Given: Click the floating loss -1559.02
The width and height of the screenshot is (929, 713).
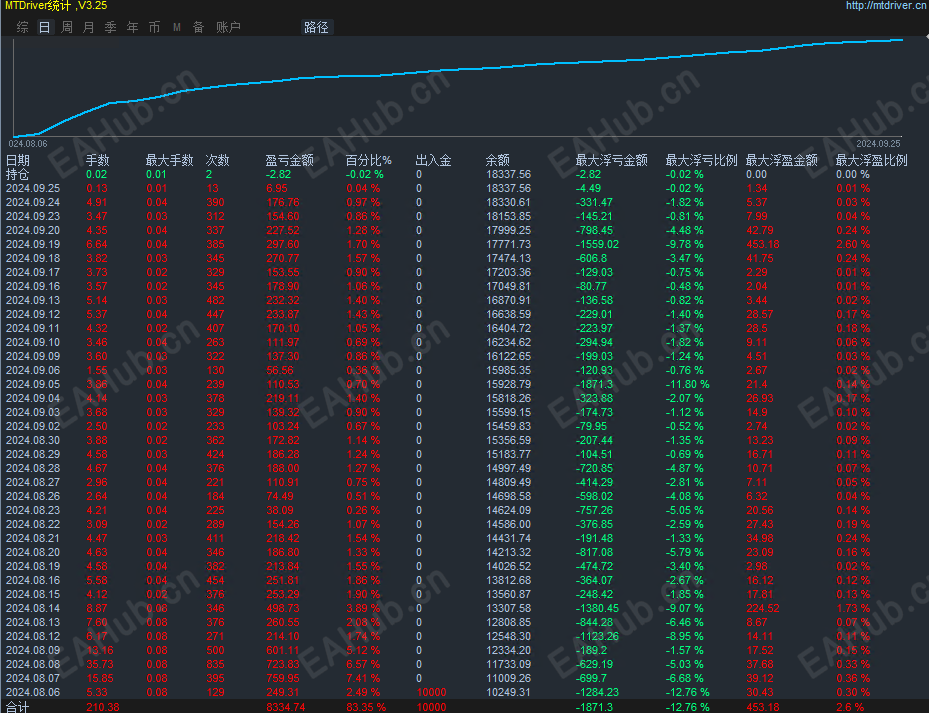Looking at the screenshot, I should pos(597,244).
